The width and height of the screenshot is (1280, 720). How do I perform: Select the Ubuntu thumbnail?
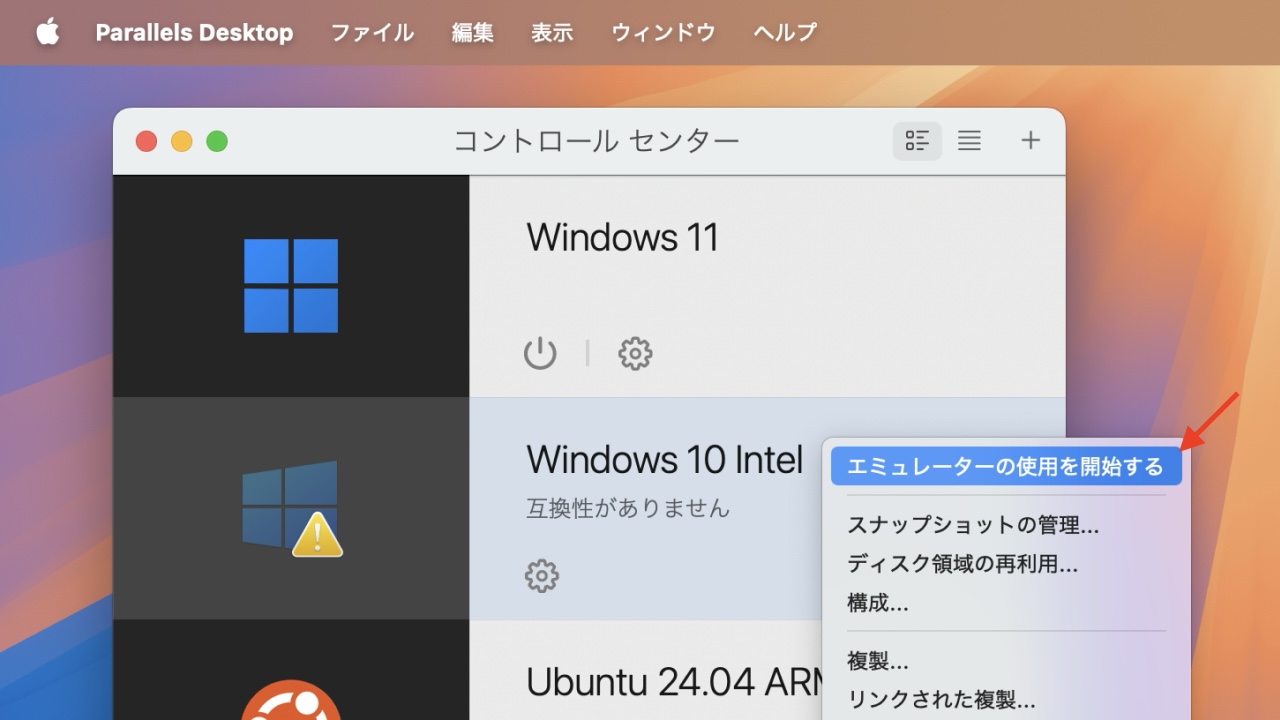[x=291, y=670]
